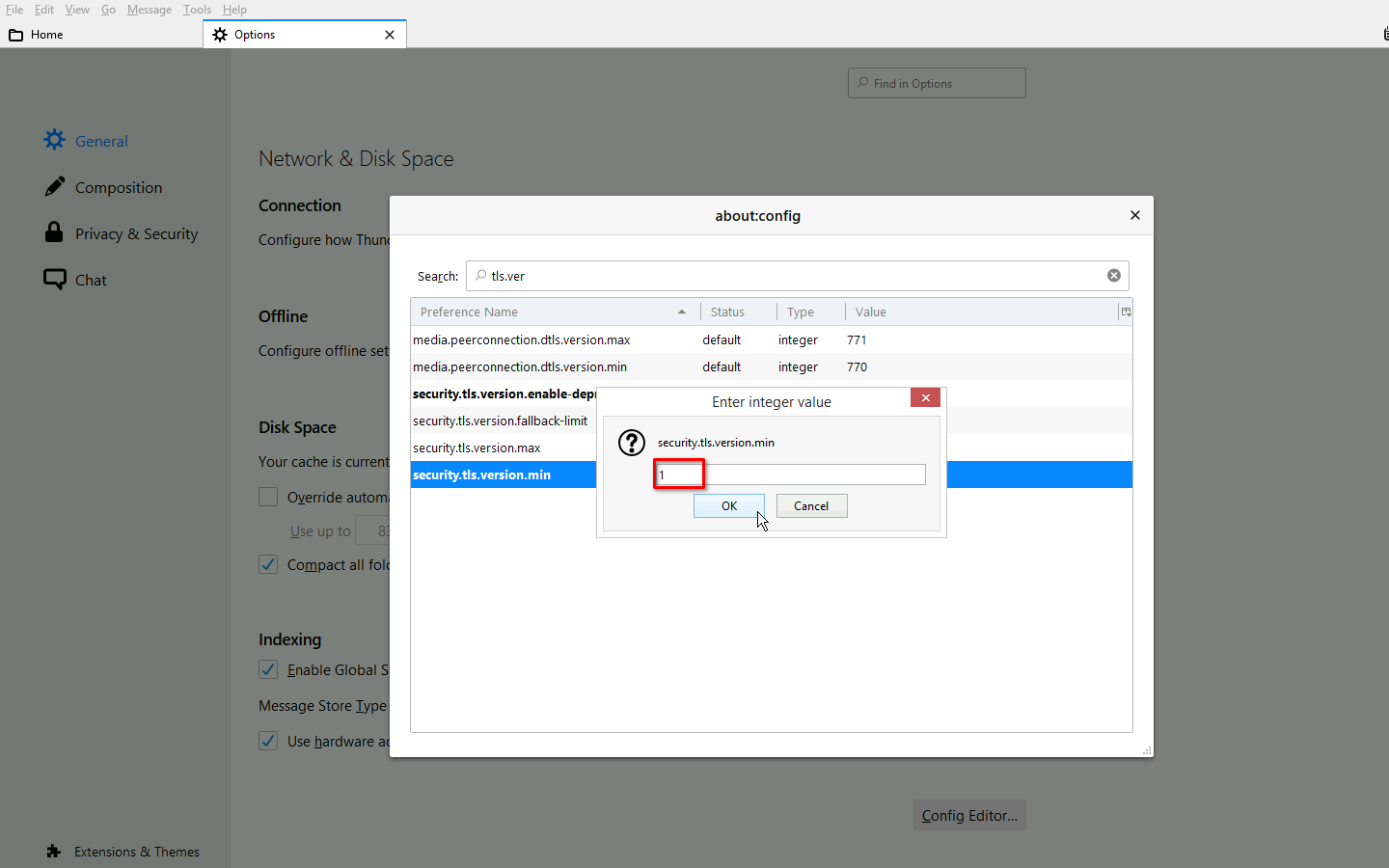This screenshot has width=1389, height=868.
Task: Confirm the integer value with OK
Action: (x=728, y=506)
